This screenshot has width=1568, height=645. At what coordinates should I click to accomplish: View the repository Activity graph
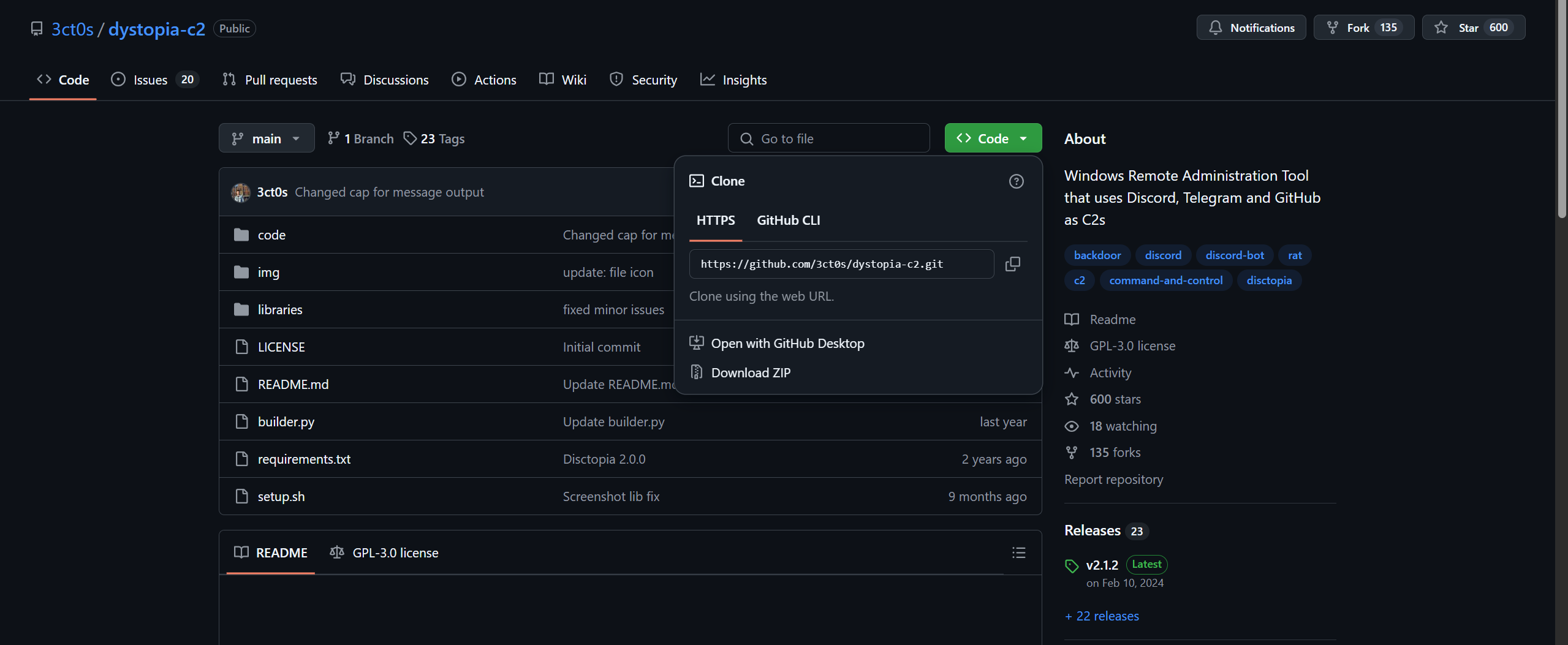(1110, 372)
